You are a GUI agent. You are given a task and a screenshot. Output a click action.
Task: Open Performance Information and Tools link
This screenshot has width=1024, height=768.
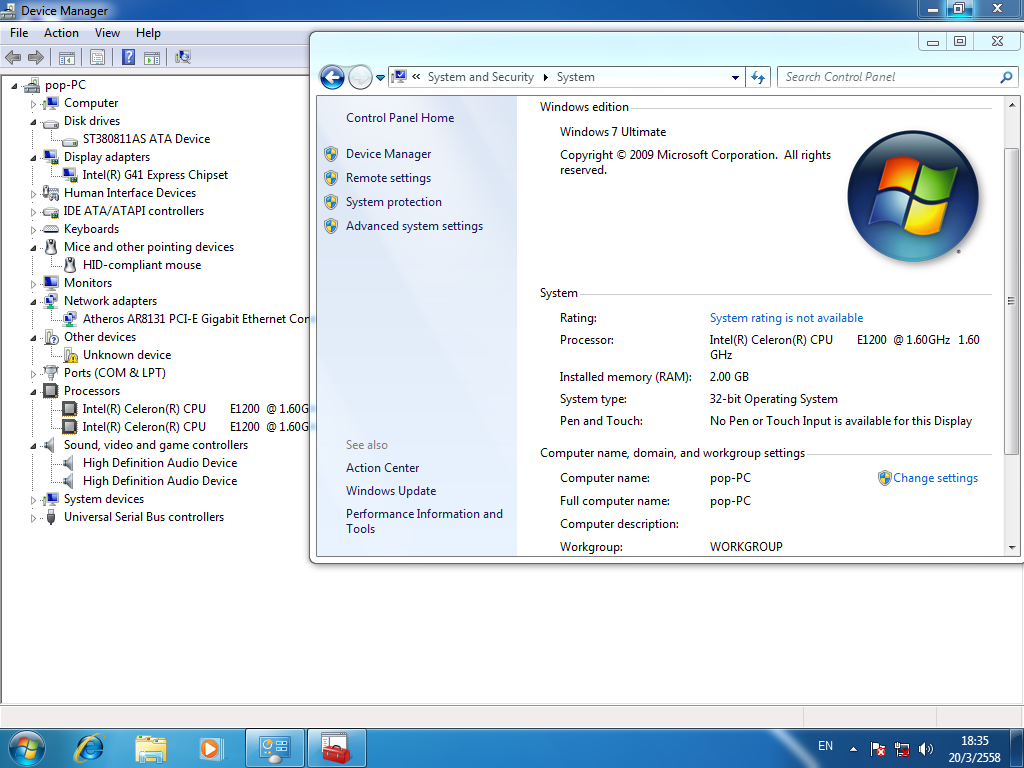point(424,521)
